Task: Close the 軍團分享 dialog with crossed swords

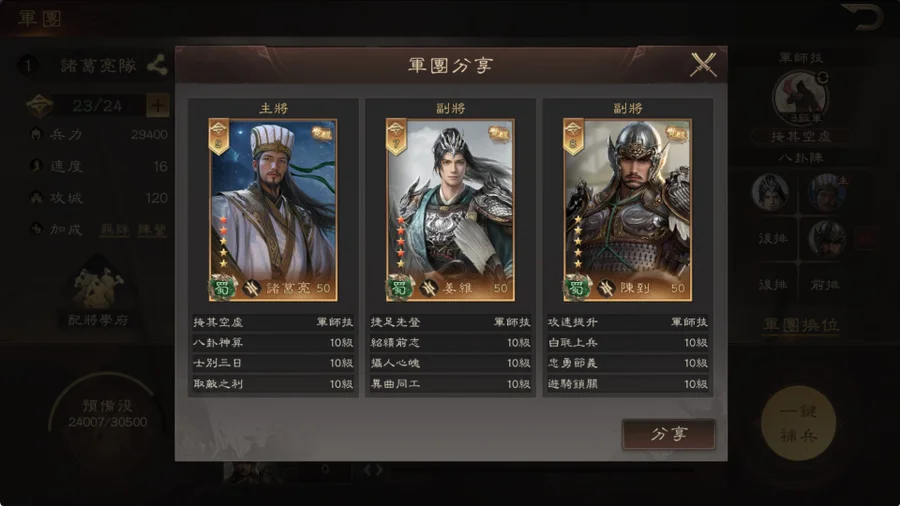Action: point(703,65)
